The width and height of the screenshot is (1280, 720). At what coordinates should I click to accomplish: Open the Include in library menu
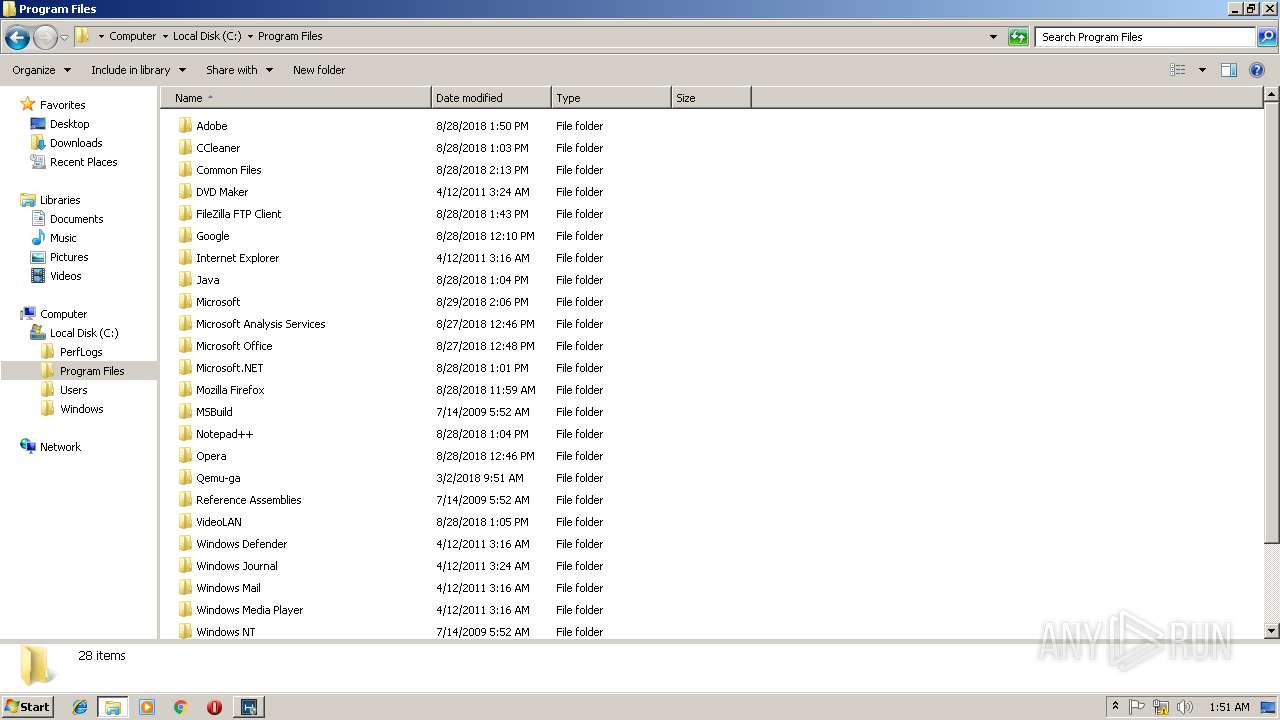(138, 70)
